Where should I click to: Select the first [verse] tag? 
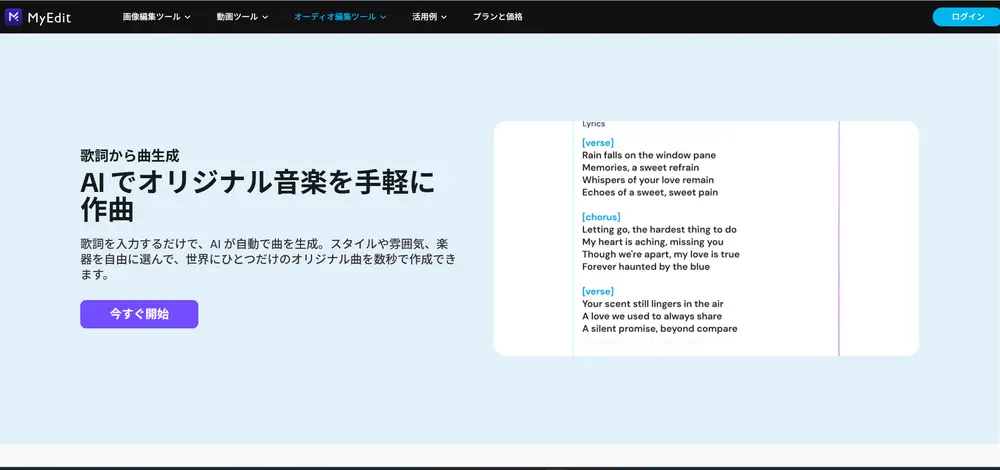598,142
